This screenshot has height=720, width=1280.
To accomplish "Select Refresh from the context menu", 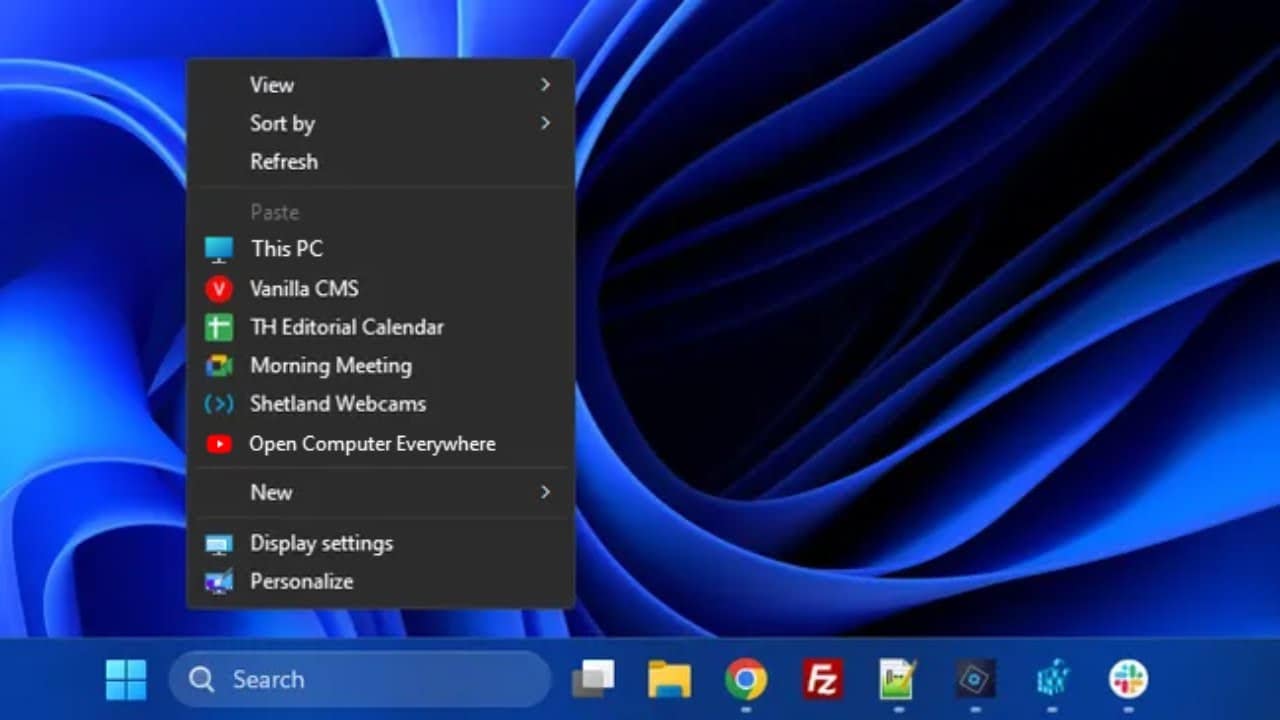I will tap(284, 161).
